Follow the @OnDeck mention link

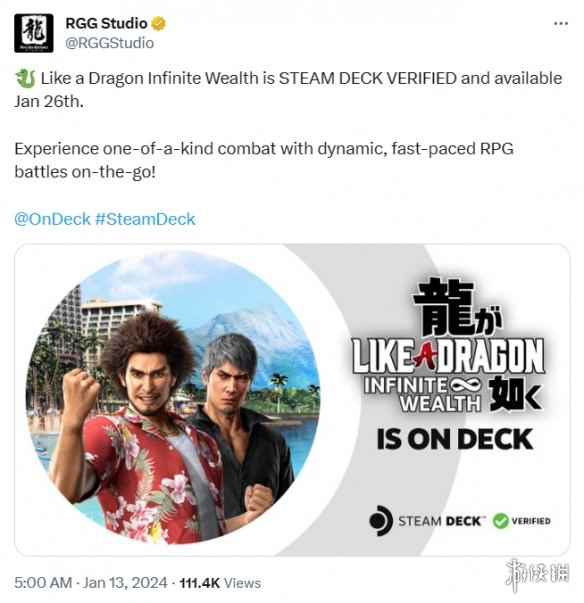click(52, 219)
